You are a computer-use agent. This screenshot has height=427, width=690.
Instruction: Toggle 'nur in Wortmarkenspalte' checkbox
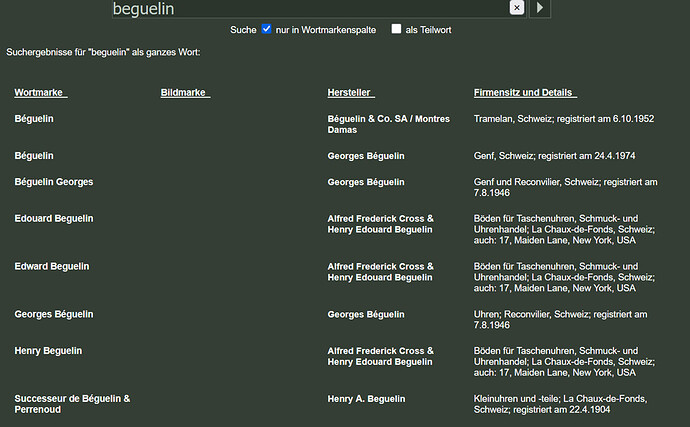pos(267,29)
